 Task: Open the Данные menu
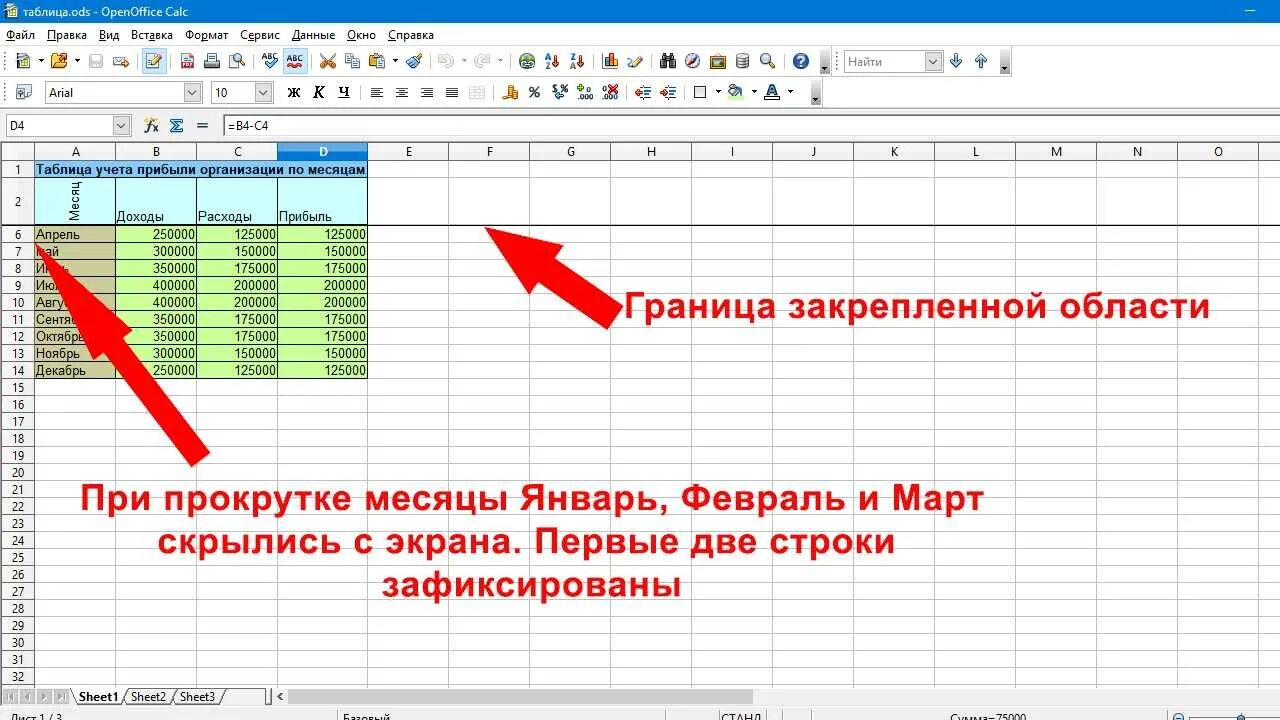(x=314, y=35)
